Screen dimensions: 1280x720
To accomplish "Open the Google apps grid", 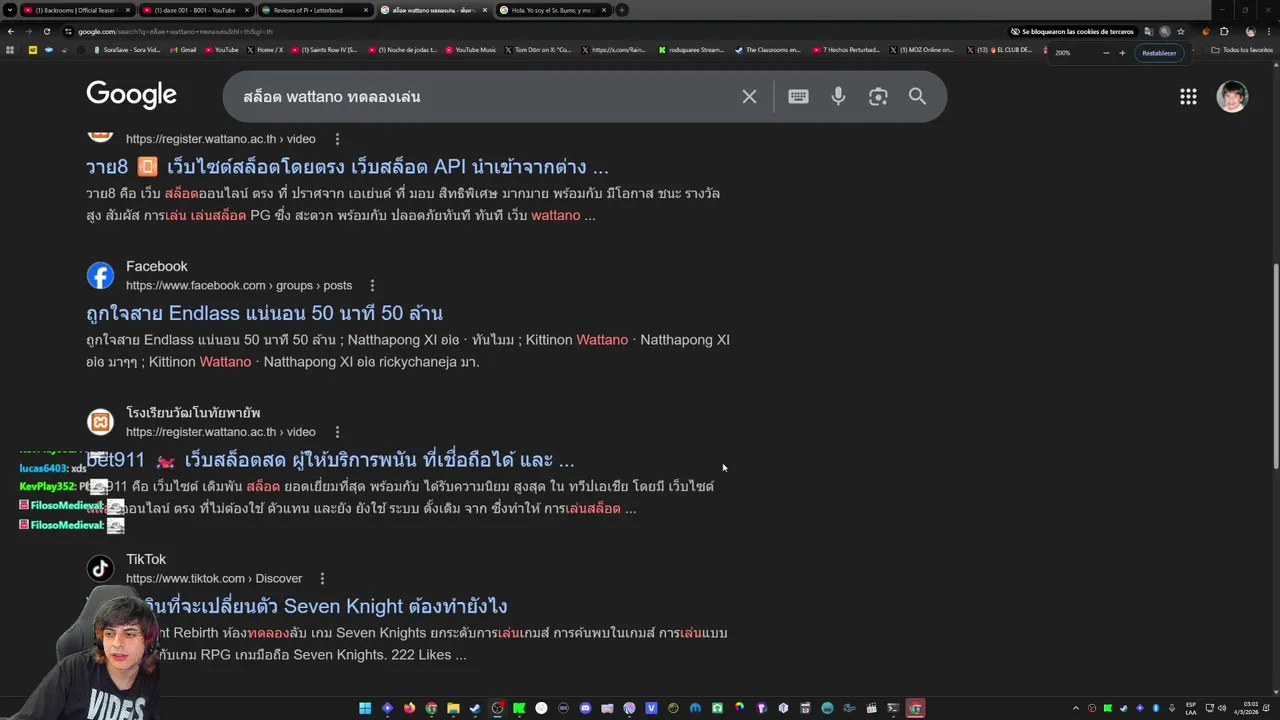I will coord(1188,96).
